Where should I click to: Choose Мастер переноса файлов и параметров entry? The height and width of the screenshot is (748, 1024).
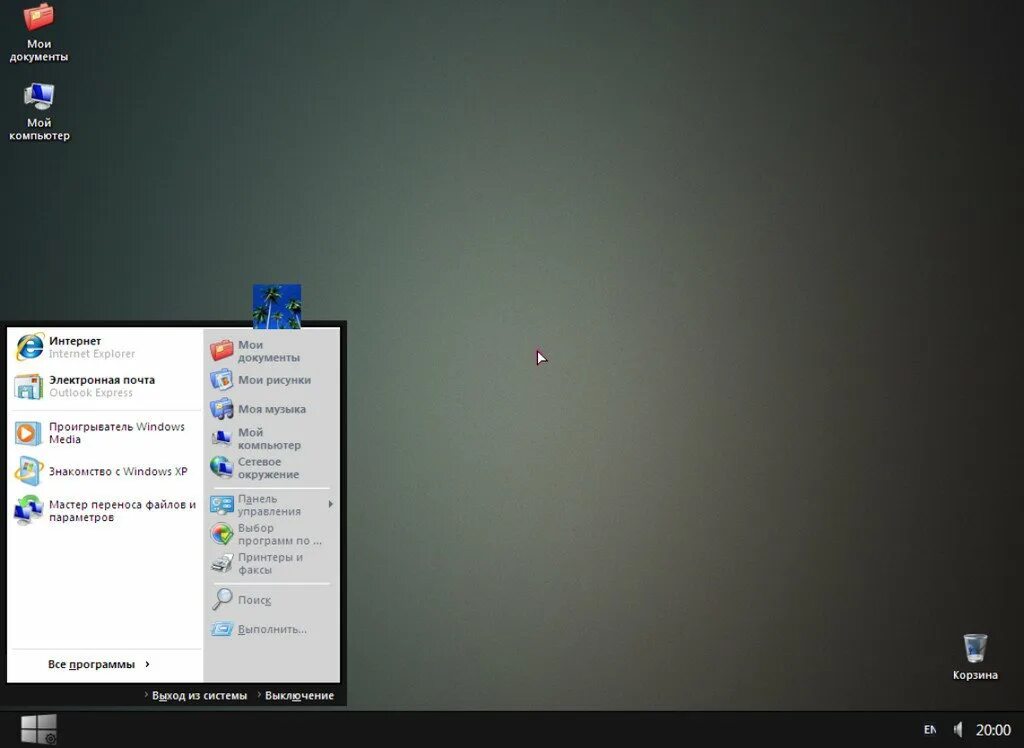(122, 511)
